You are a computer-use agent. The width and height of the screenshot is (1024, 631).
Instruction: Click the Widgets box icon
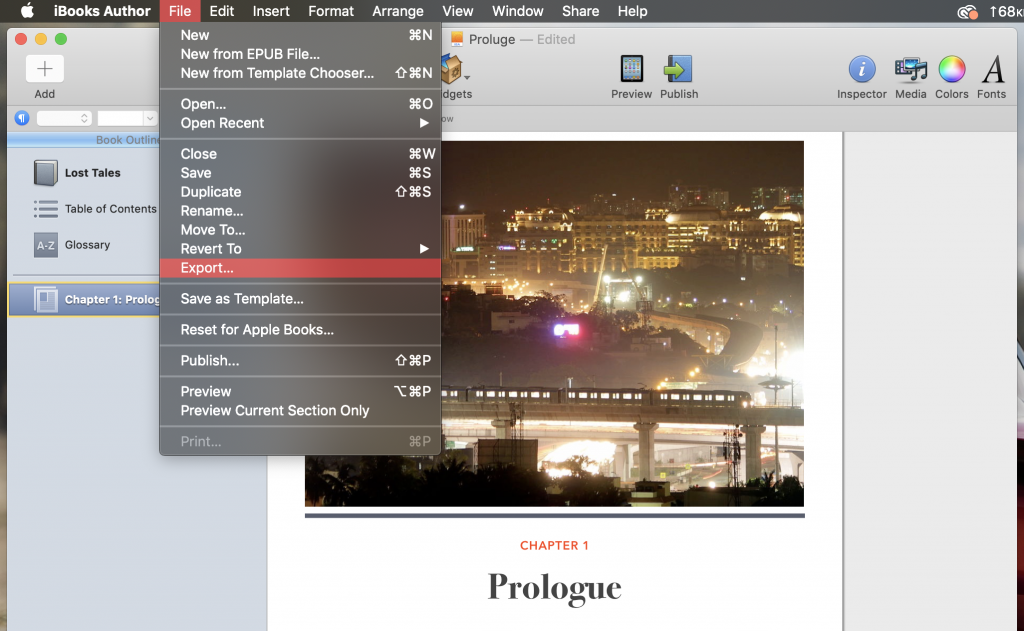pos(452,69)
